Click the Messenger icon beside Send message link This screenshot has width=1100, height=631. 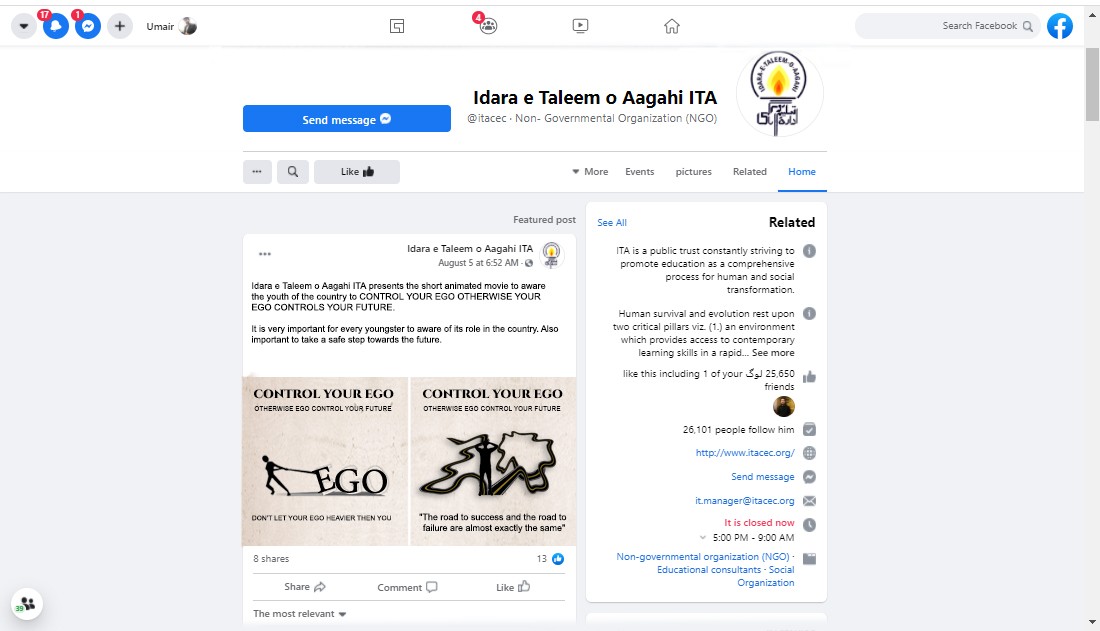tap(809, 477)
